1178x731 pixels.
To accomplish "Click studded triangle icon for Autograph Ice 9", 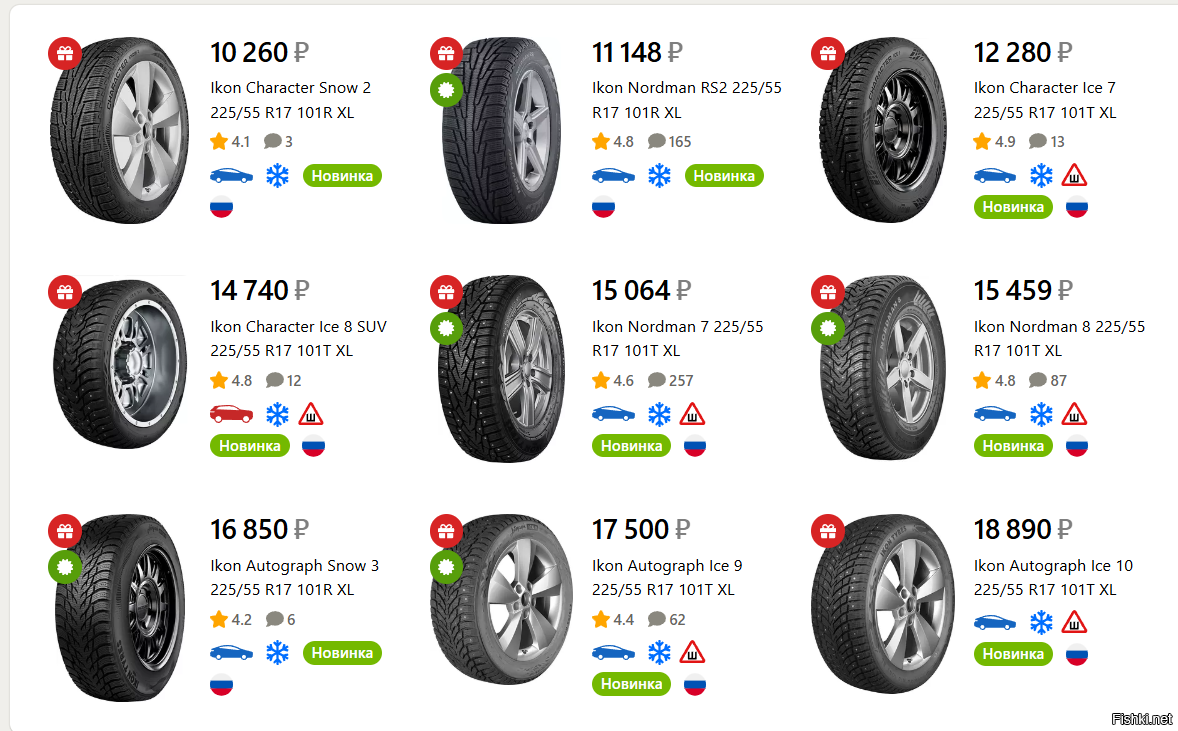I will (692, 653).
